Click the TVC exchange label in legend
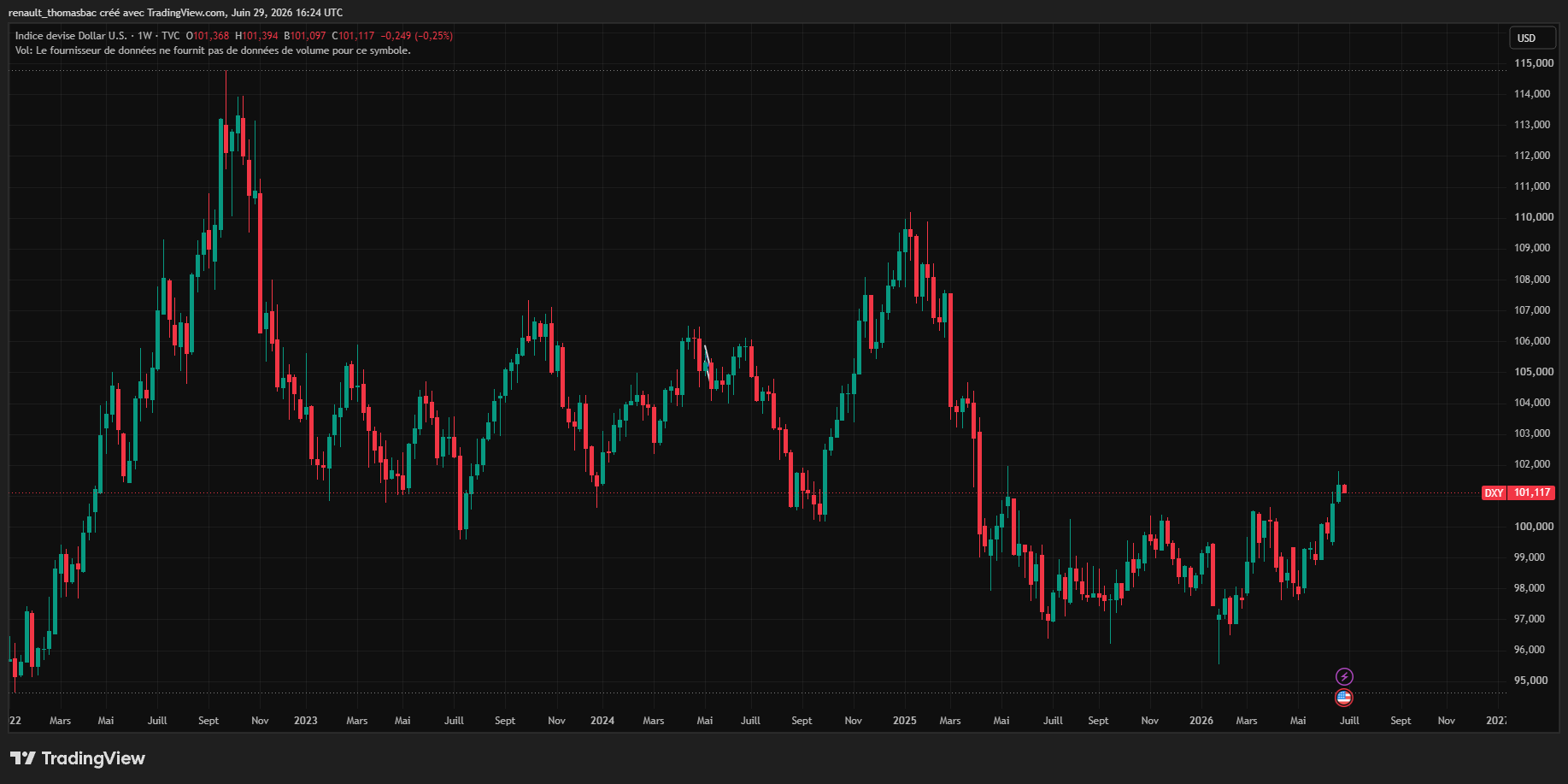Screen dimensions: 1568x784 click(171, 36)
